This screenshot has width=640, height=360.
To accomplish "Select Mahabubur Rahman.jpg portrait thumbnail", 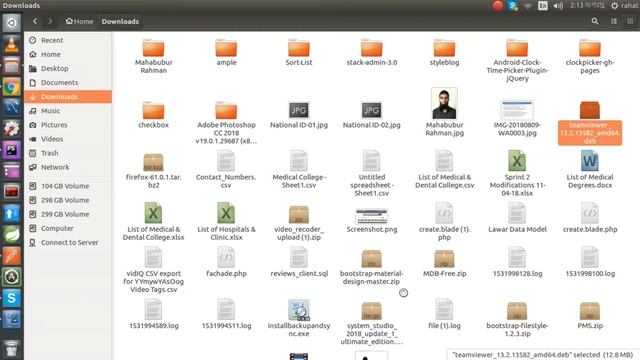I will tap(444, 103).
